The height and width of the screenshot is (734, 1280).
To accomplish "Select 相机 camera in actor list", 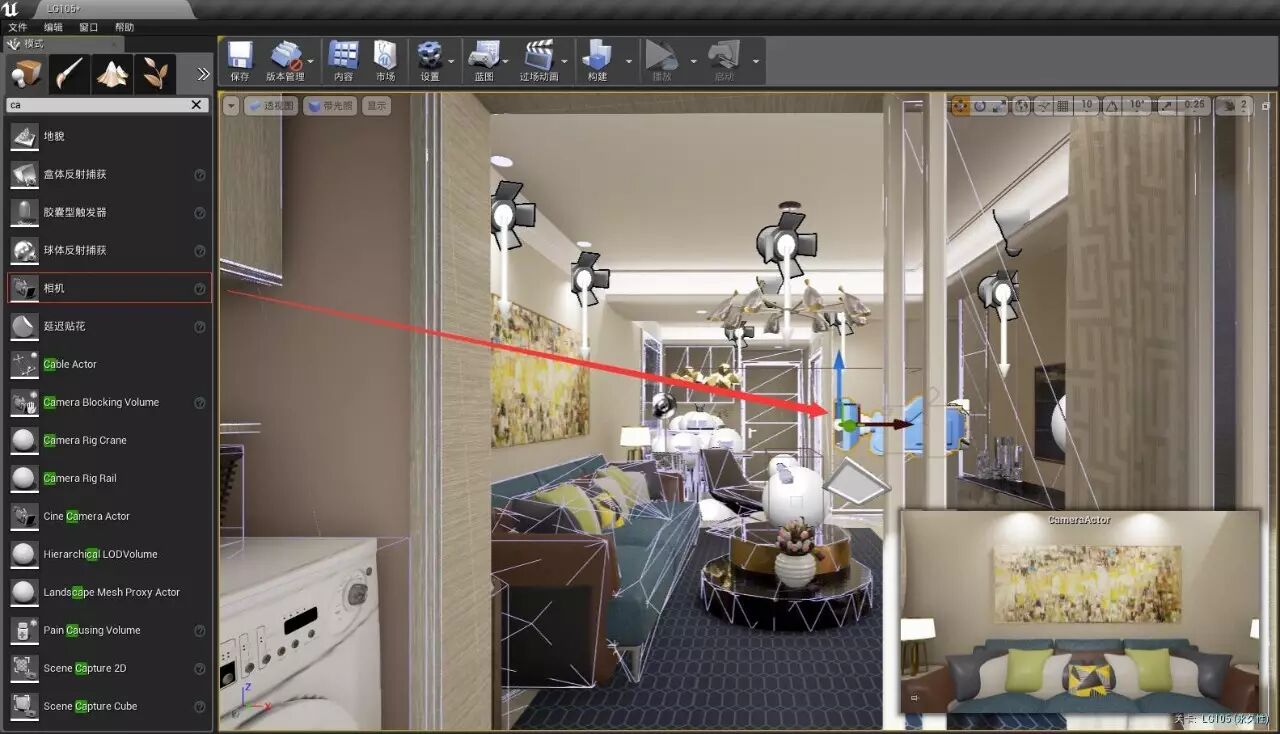I will (x=109, y=289).
